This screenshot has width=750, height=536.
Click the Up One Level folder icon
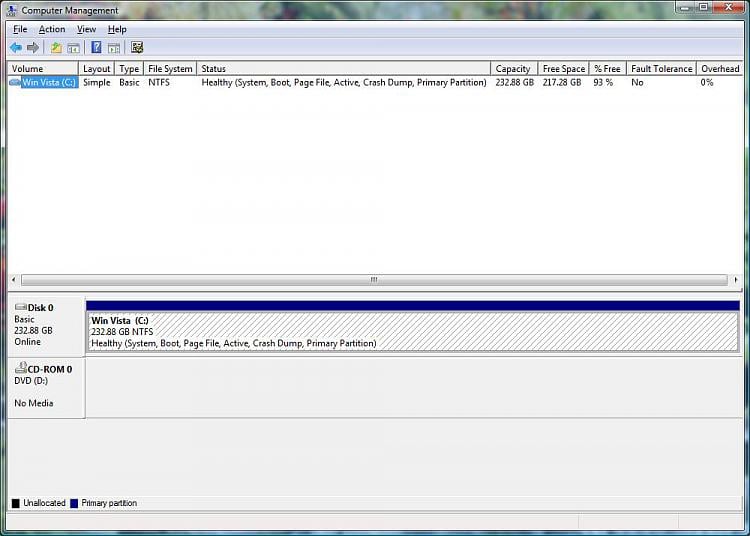coord(56,47)
